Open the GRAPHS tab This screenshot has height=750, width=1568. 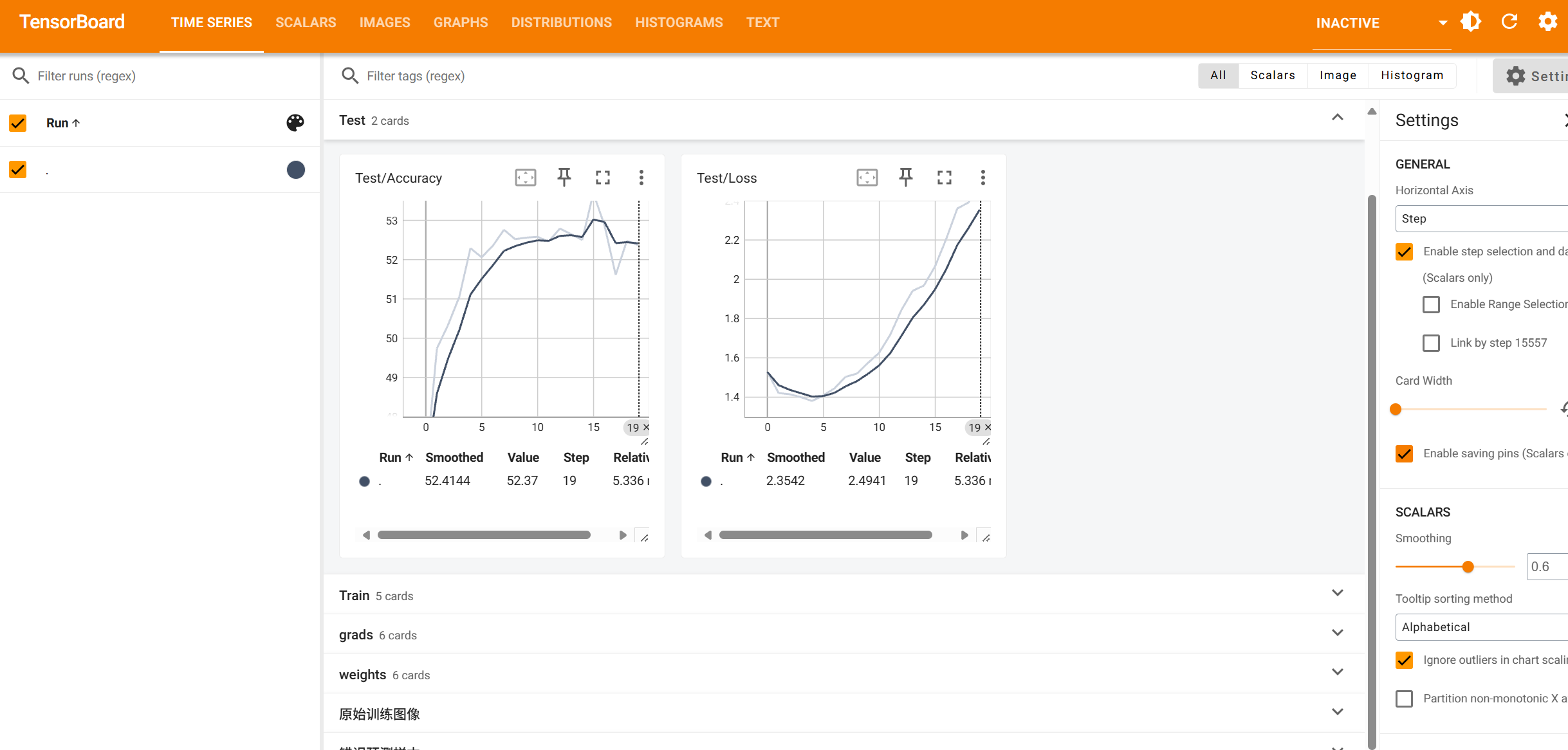point(461,23)
